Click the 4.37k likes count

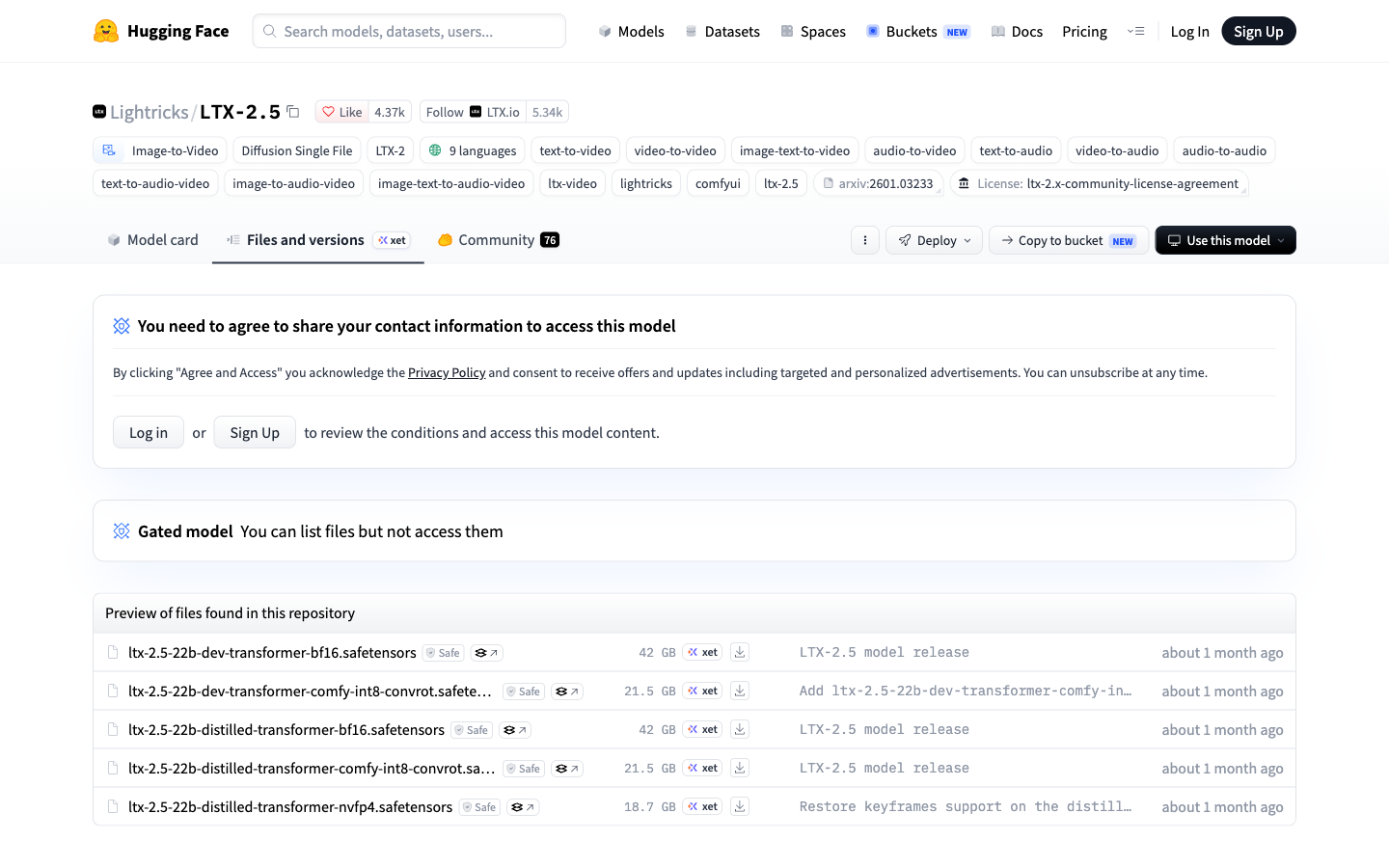coord(390,112)
